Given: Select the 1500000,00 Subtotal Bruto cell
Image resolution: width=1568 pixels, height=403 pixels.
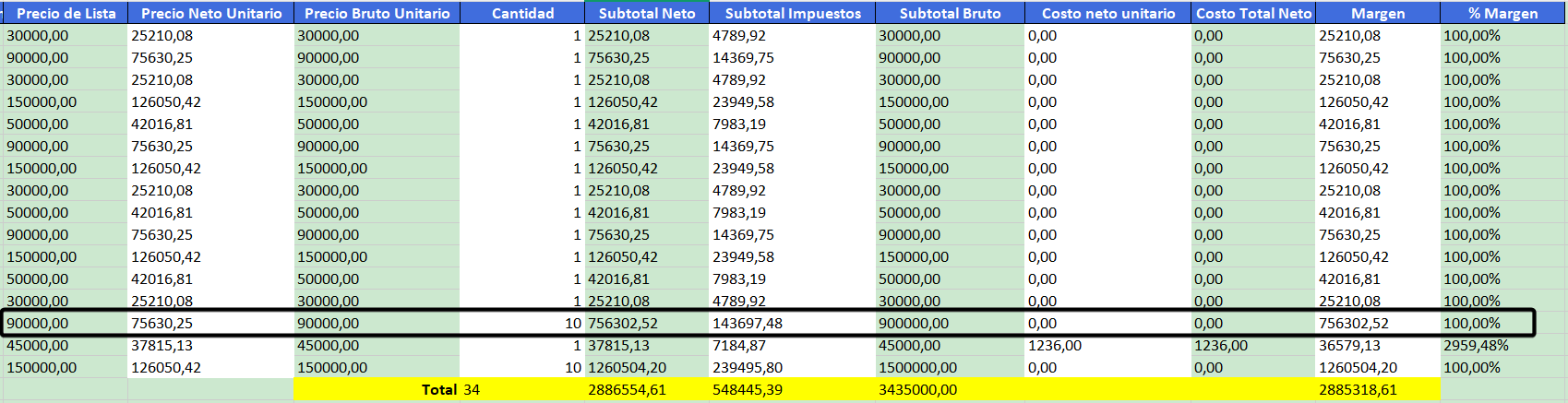Looking at the screenshot, I should tap(950, 368).
